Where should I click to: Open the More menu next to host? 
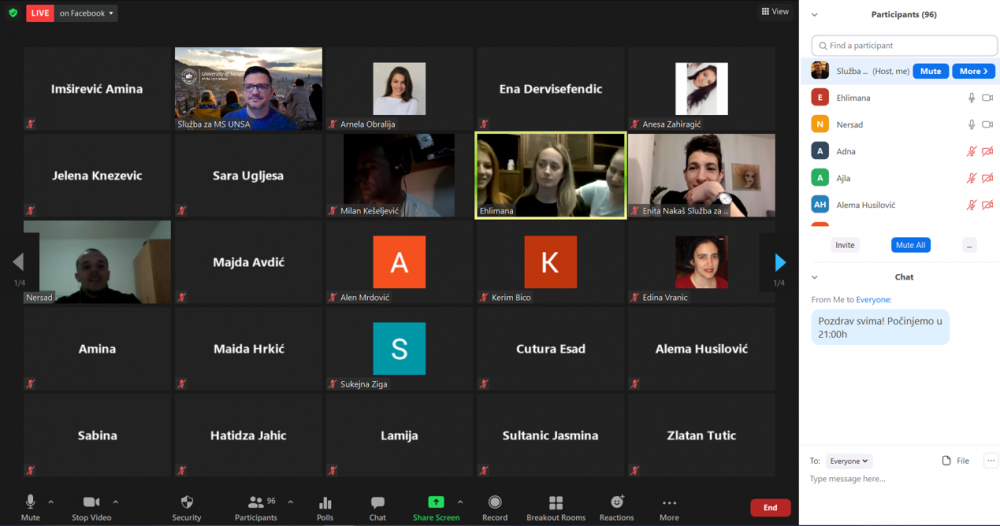click(x=974, y=71)
